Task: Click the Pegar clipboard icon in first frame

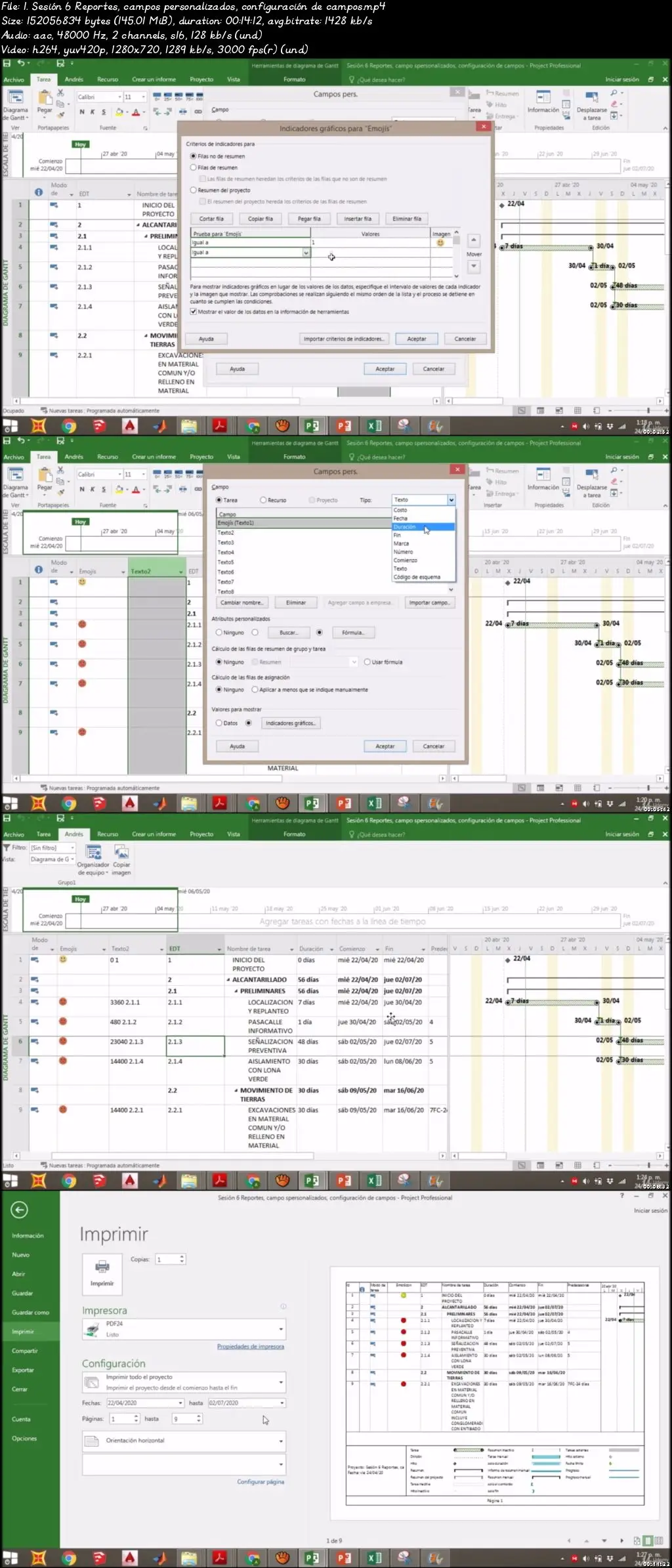Action: pos(45,98)
